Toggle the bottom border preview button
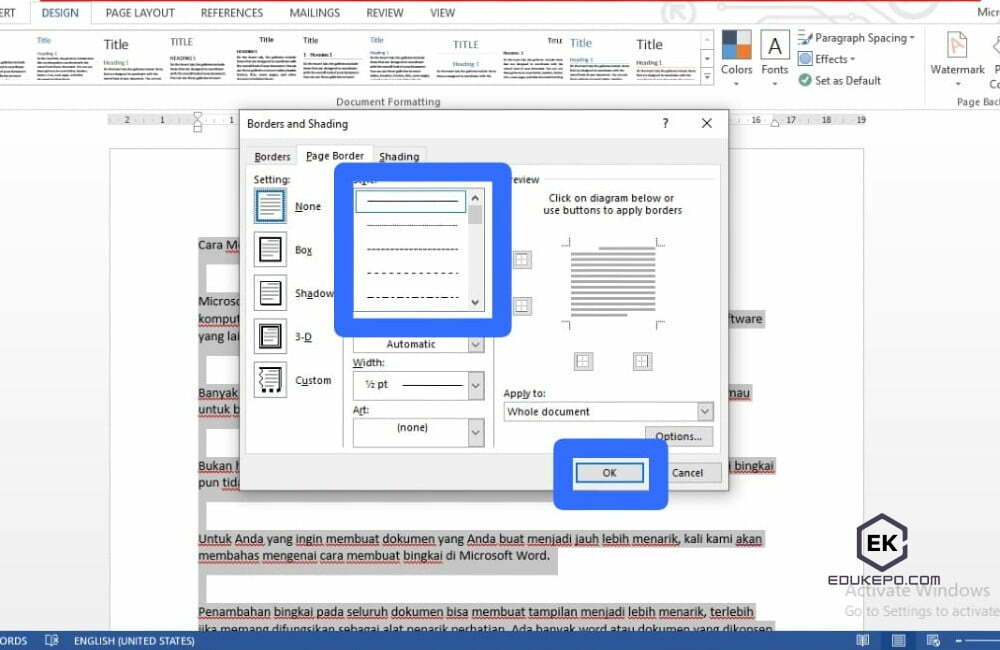1000x650 pixels. click(522, 306)
